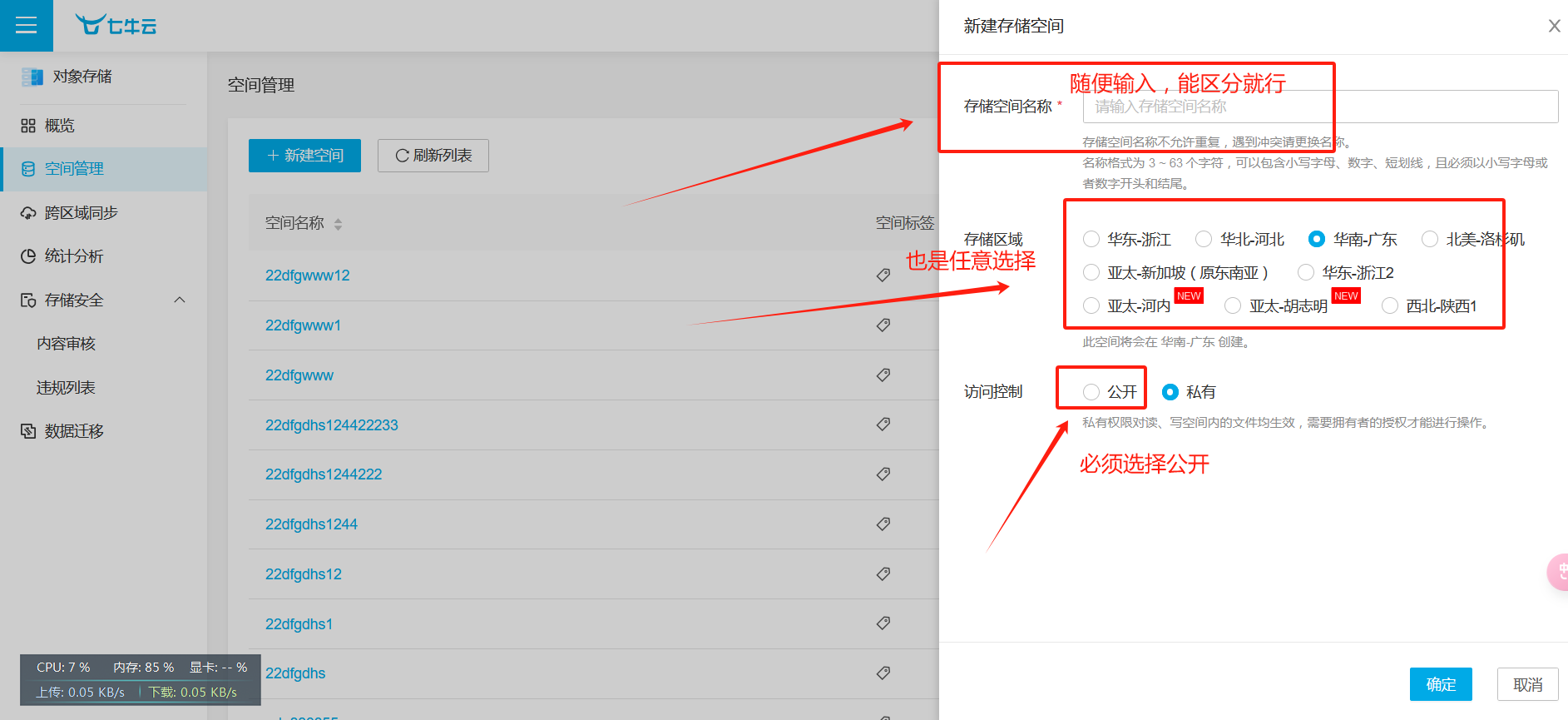The height and width of the screenshot is (720, 1568).
Task: Open the hamburger menu icon
Action: pyautogui.click(x=26, y=26)
